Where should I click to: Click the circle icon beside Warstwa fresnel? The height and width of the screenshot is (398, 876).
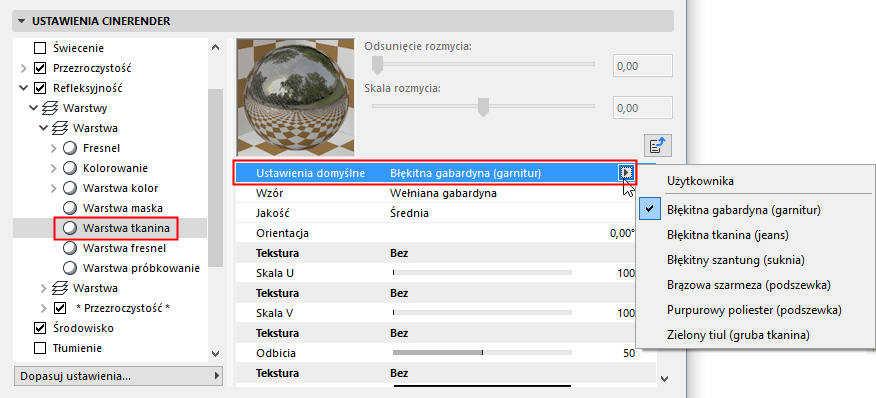70,248
